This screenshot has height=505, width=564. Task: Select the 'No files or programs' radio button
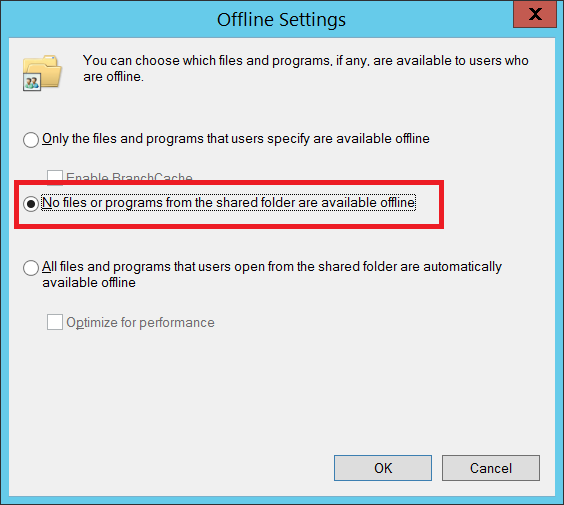point(31,204)
